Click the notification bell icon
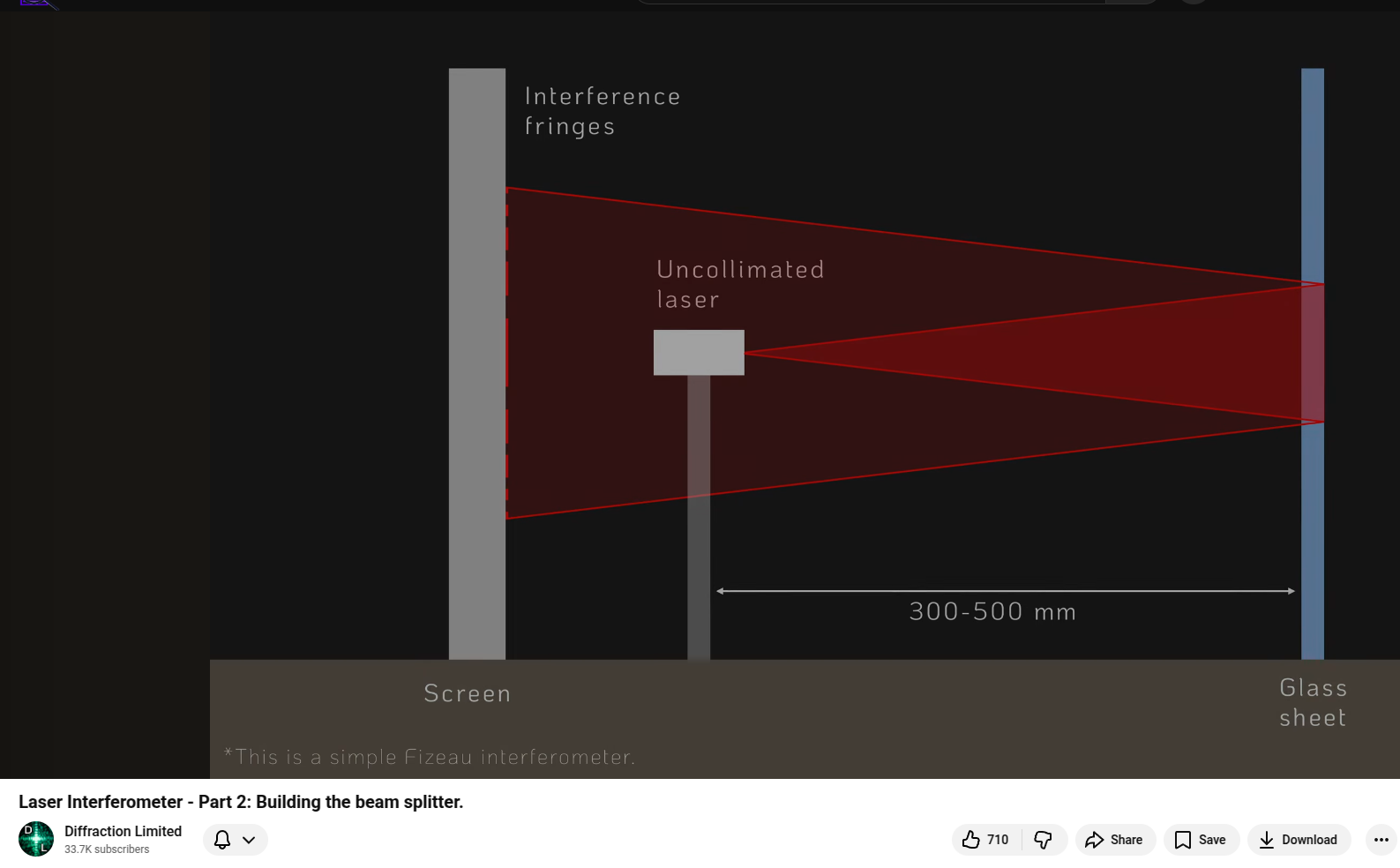Image resolution: width=1400 pixels, height=868 pixels. coord(222,840)
